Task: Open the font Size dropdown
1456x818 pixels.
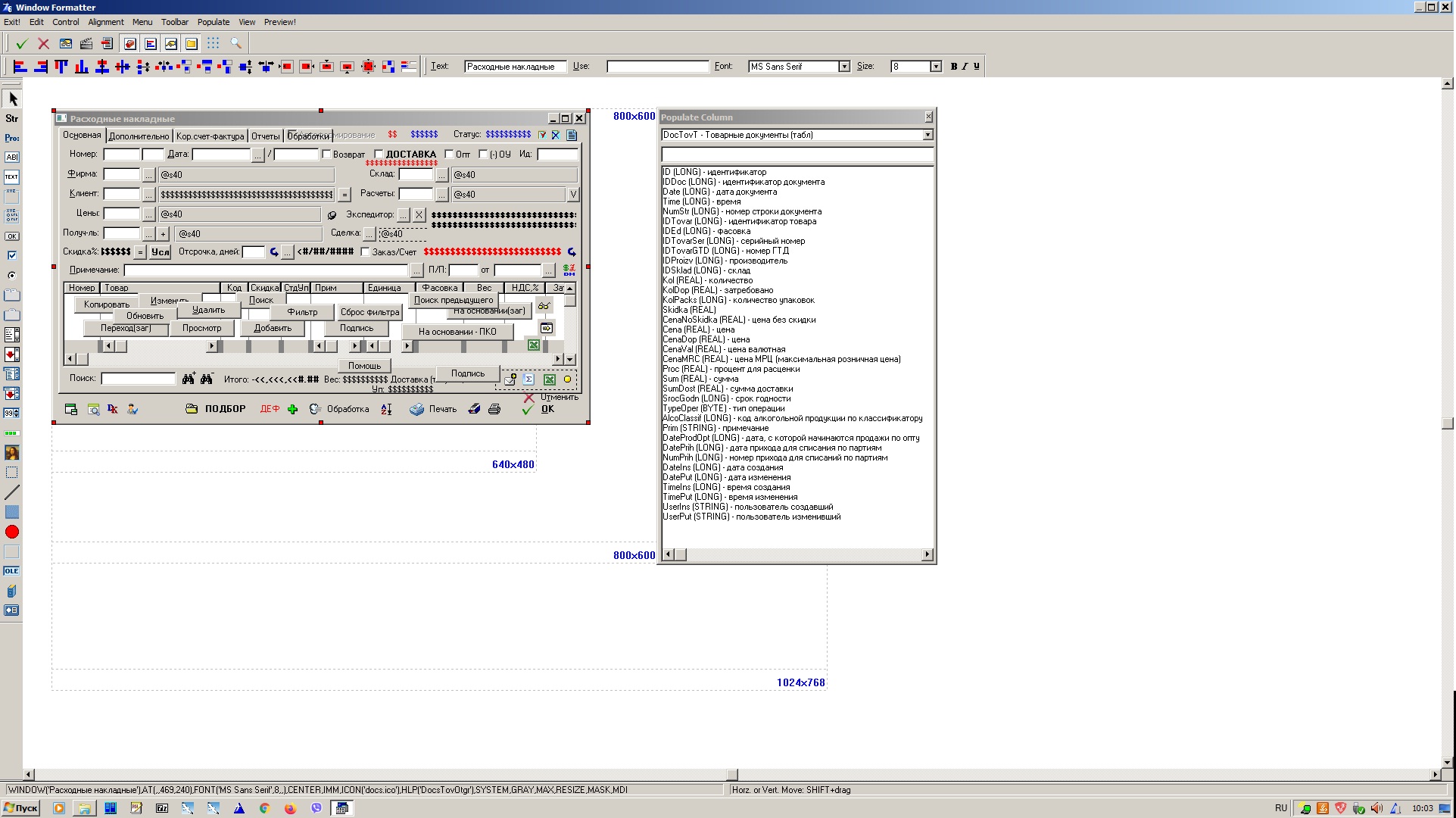Action: coord(936,67)
